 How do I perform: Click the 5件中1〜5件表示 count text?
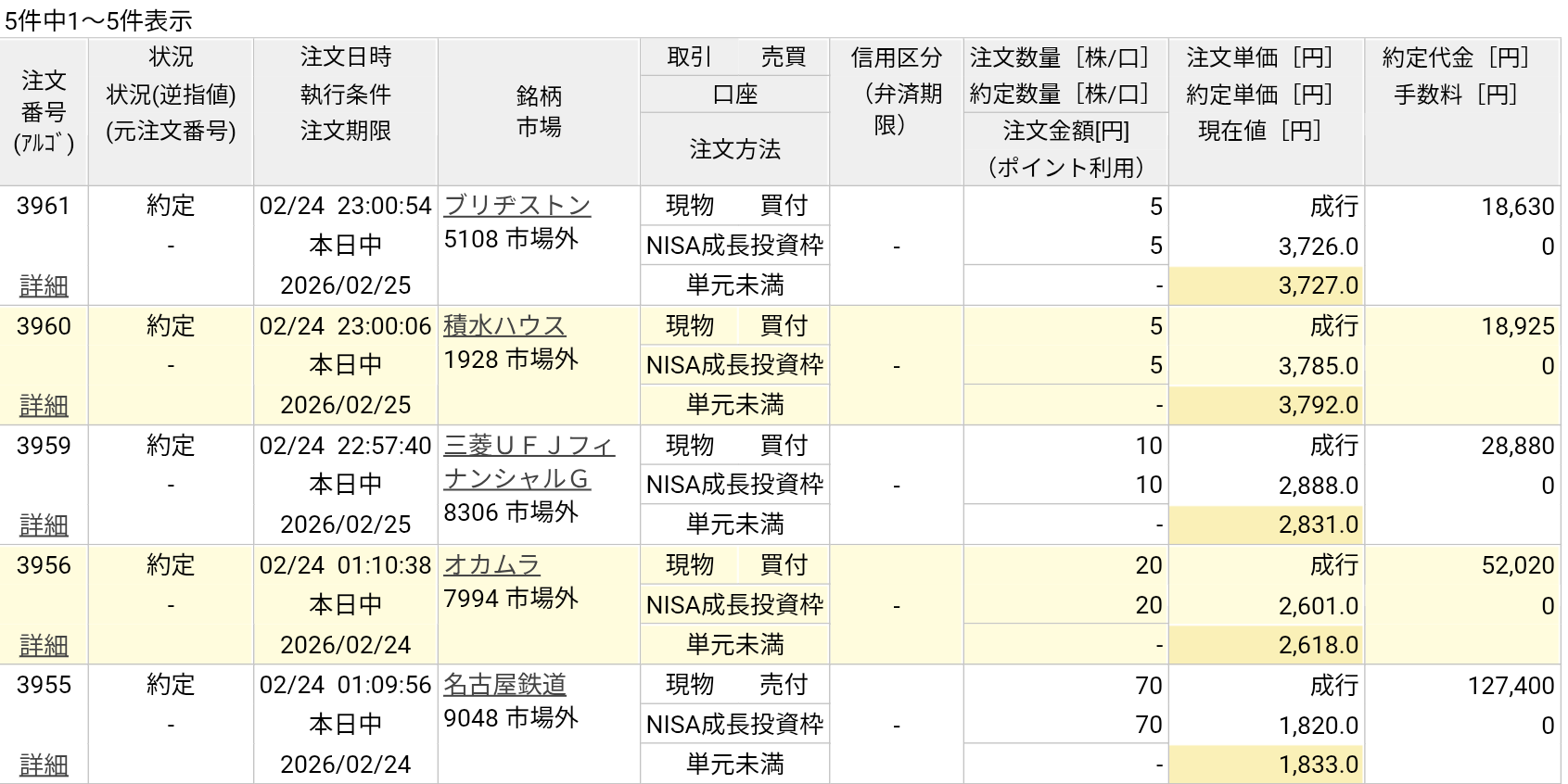(x=98, y=19)
